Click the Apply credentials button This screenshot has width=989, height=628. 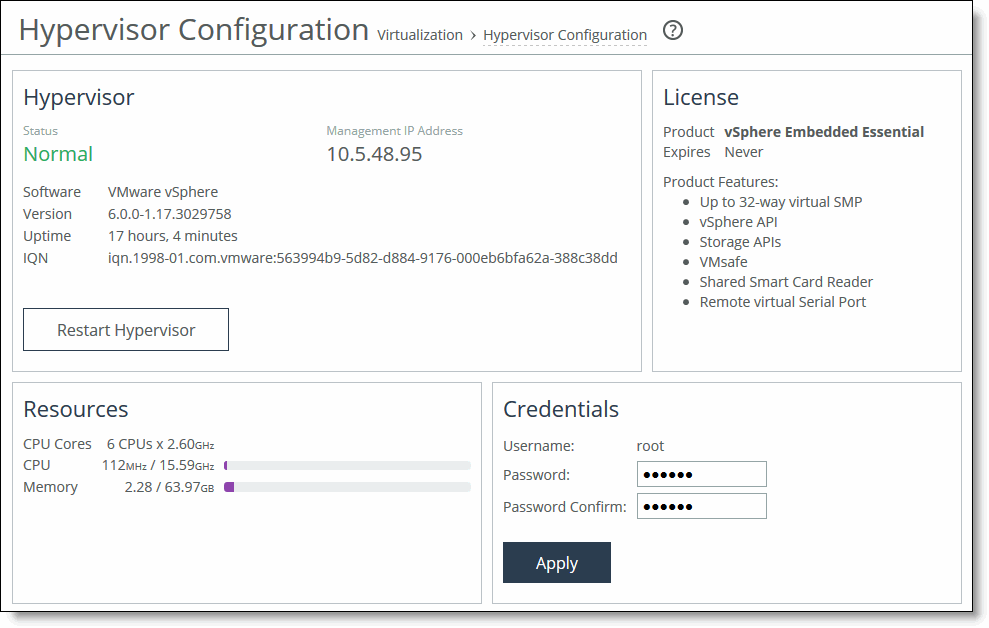tap(557, 562)
